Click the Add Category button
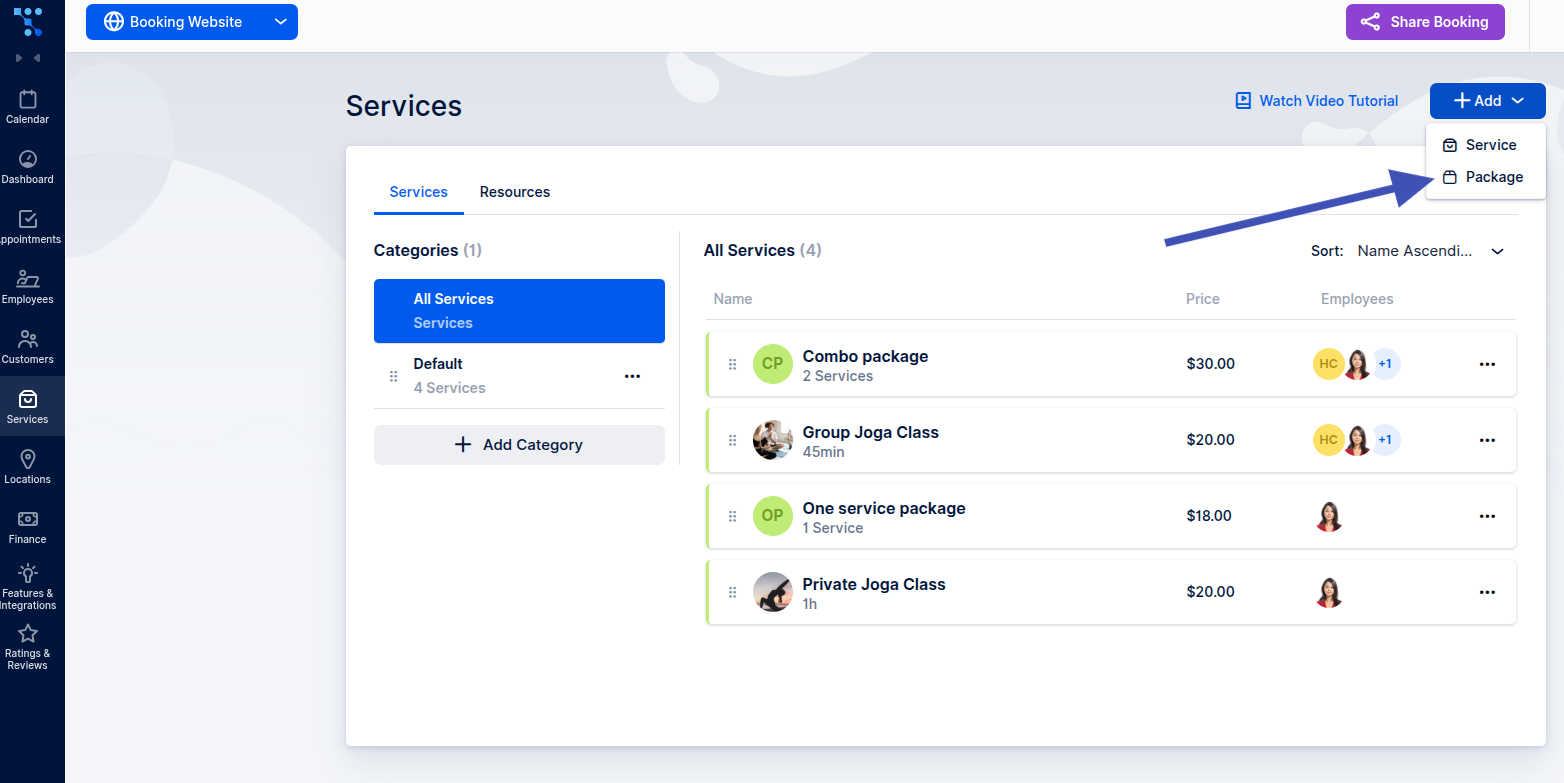1564x783 pixels. tap(519, 445)
